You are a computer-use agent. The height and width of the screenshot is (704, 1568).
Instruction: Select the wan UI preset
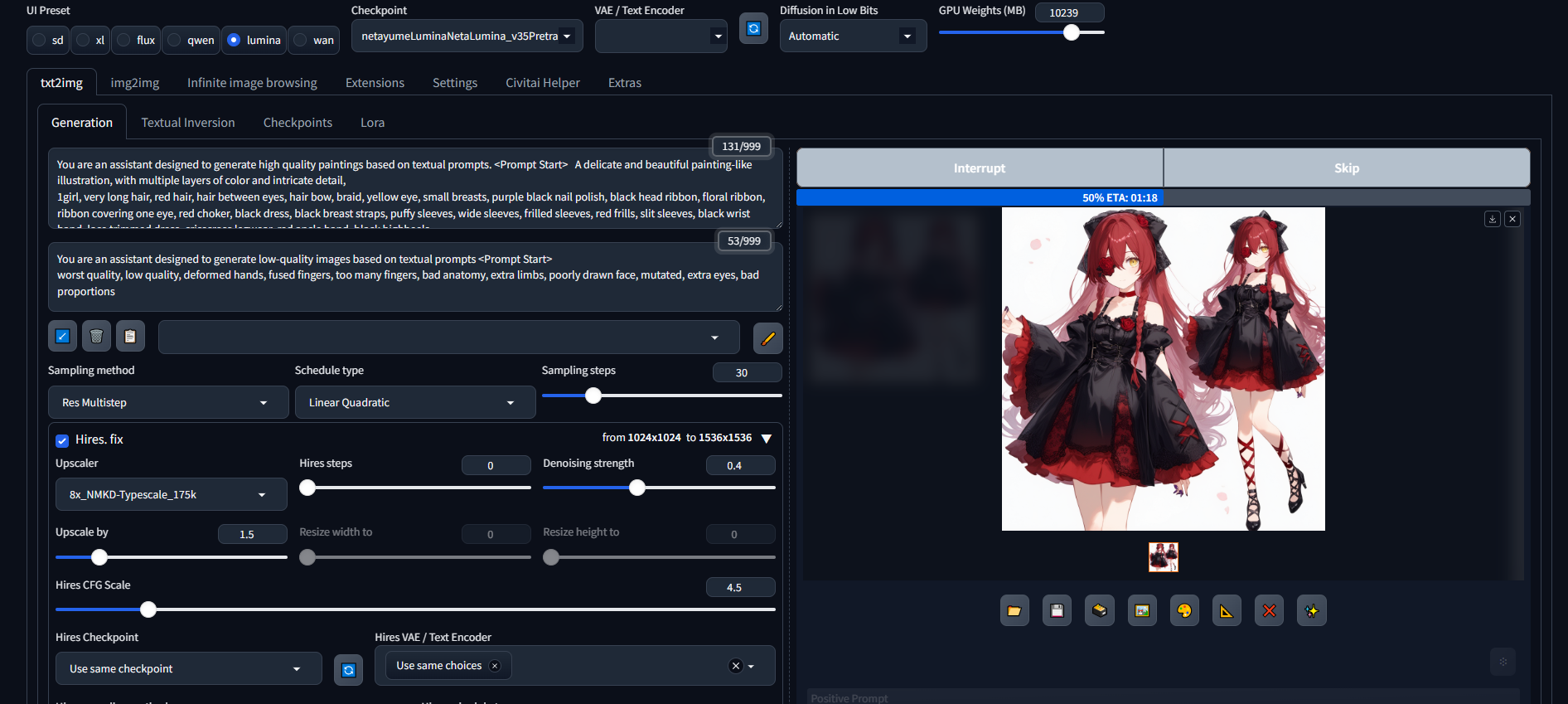click(313, 40)
